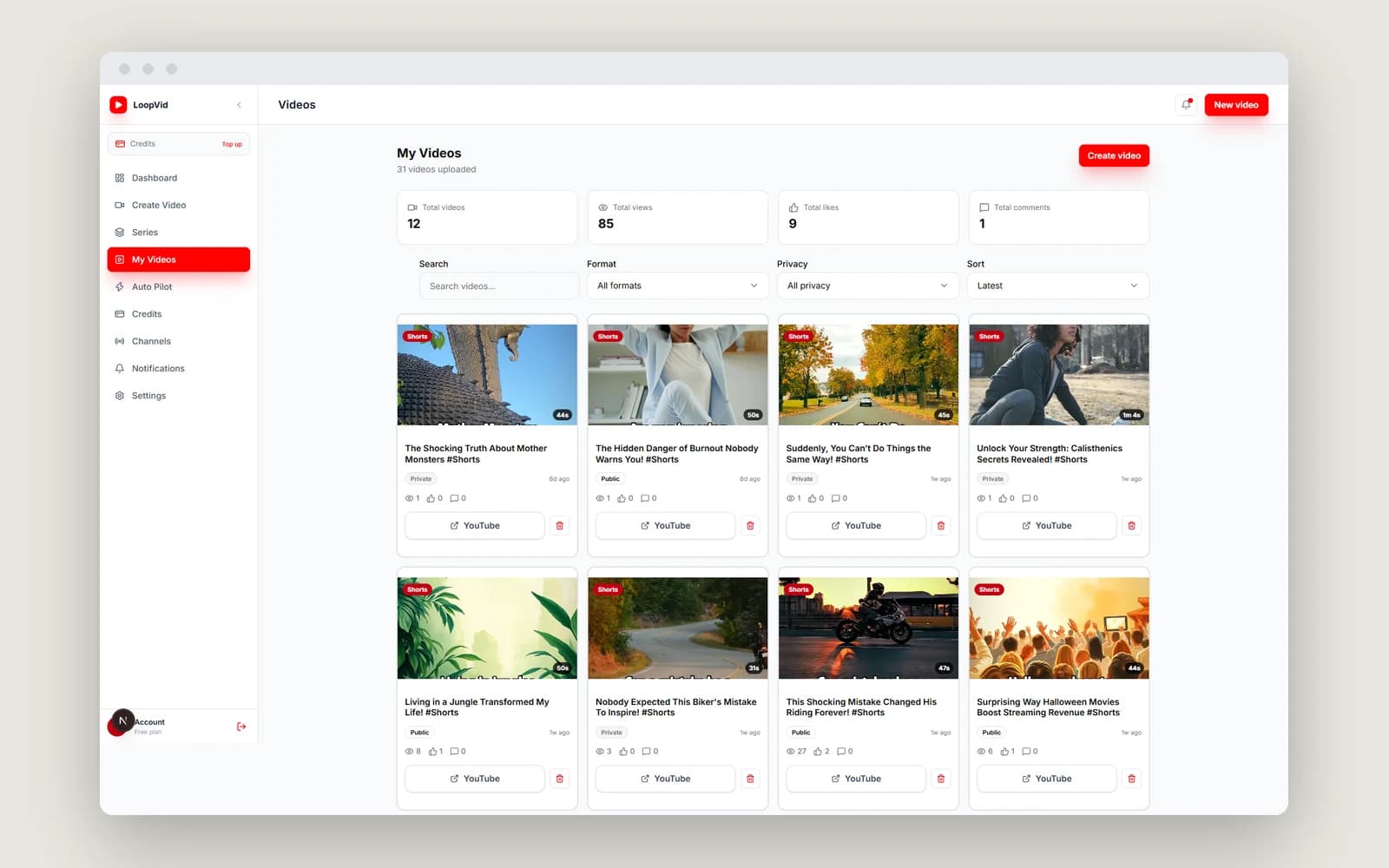Image resolution: width=1389 pixels, height=868 pixels.
Task: Click the Search videos input field
Action: click(498, 286)
